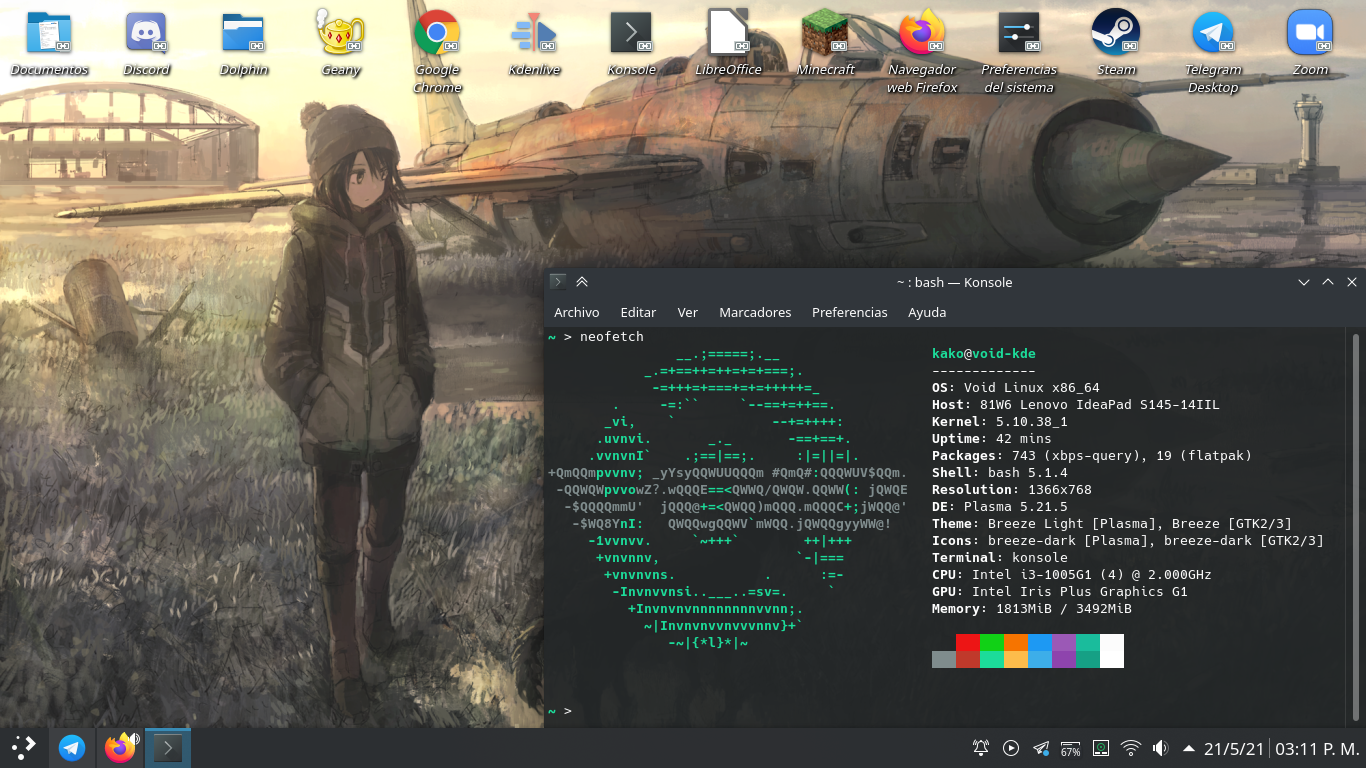Open the Konsole window menu icon
This screenshot has width=1366, height=768.
coord(558,283)
